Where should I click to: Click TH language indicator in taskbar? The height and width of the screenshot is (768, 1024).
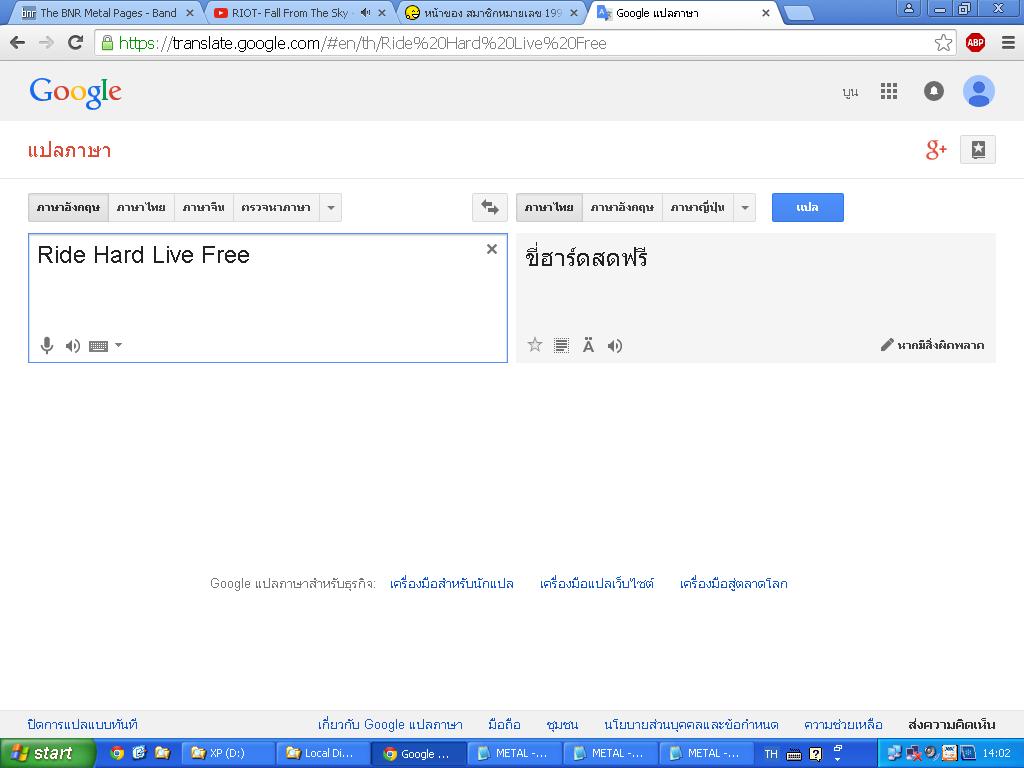click(771, 754)
